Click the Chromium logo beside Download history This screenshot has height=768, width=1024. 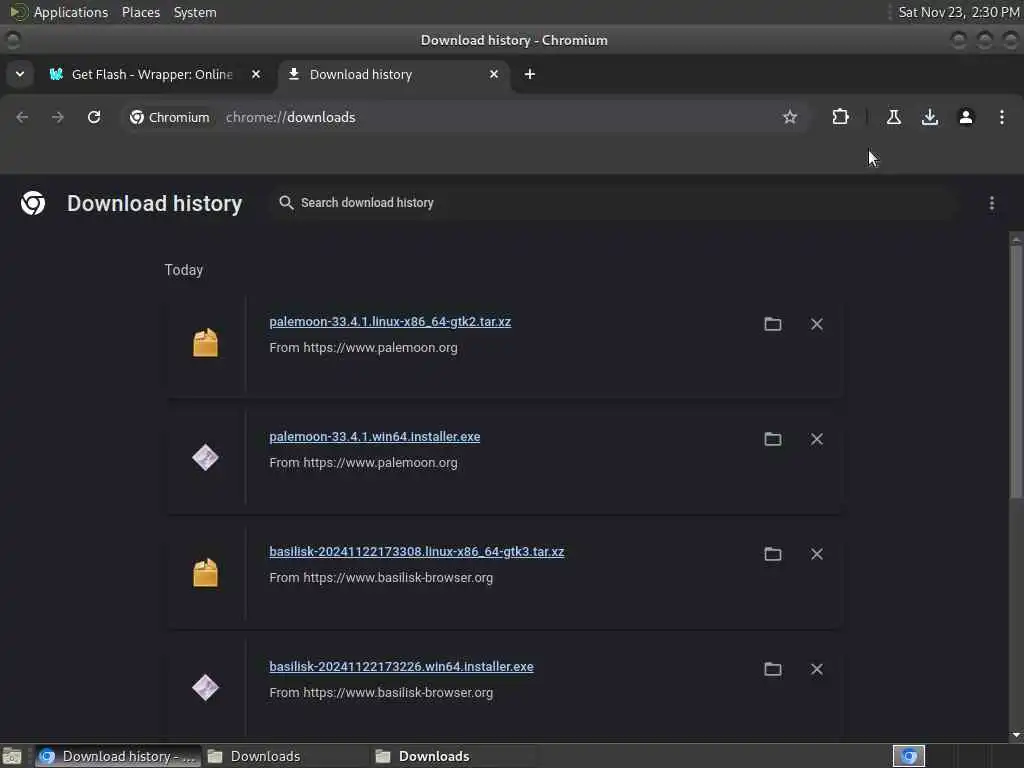coord(33,203)
